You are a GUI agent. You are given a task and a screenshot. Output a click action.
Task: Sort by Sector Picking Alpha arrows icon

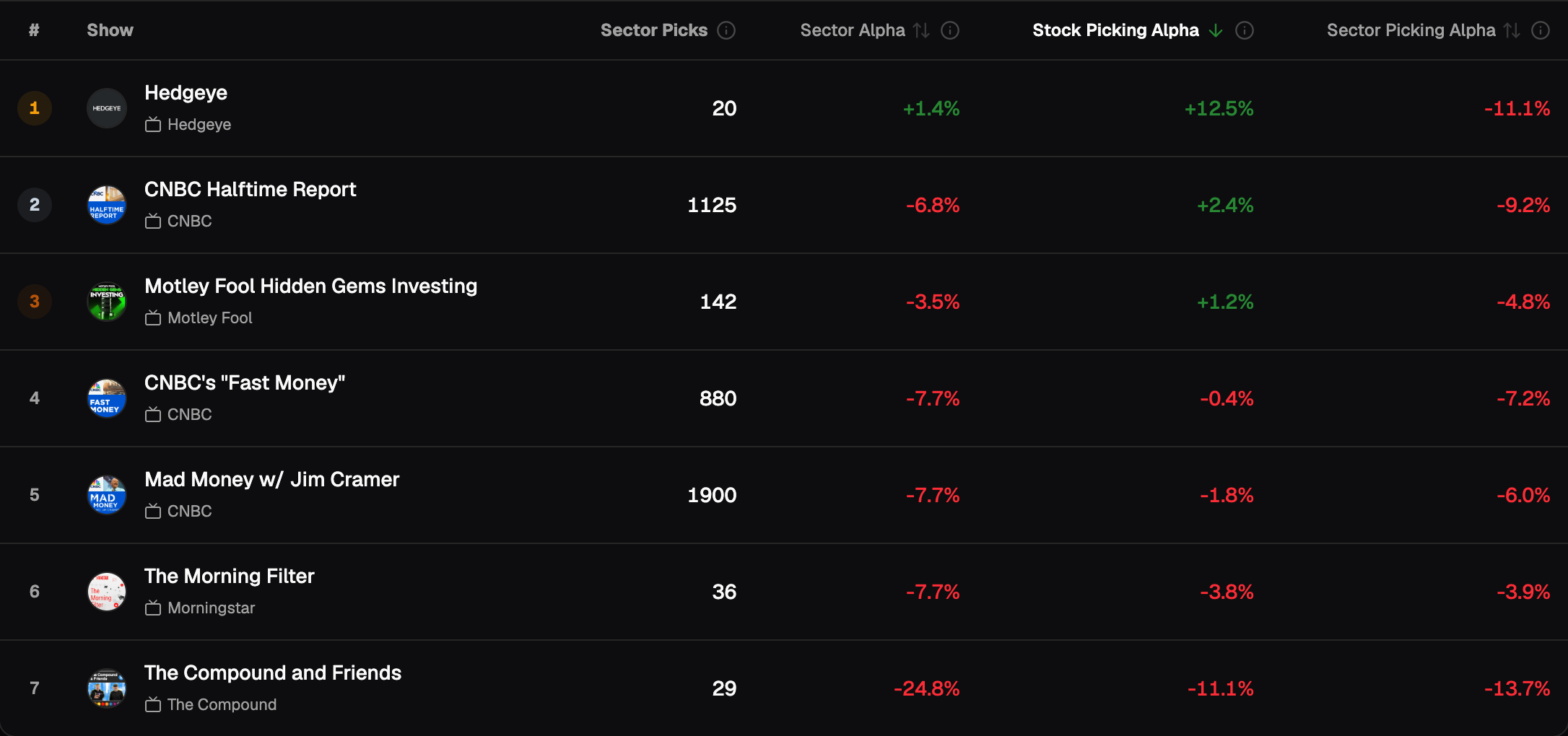coord(1512,30)
